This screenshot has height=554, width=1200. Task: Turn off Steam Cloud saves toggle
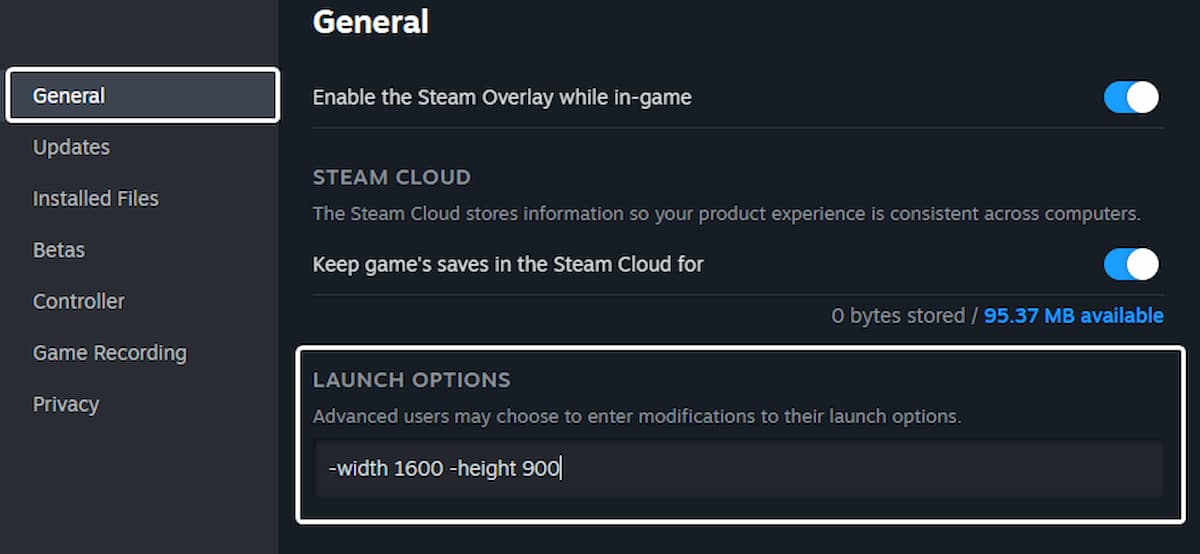(x=1131, y=265)
